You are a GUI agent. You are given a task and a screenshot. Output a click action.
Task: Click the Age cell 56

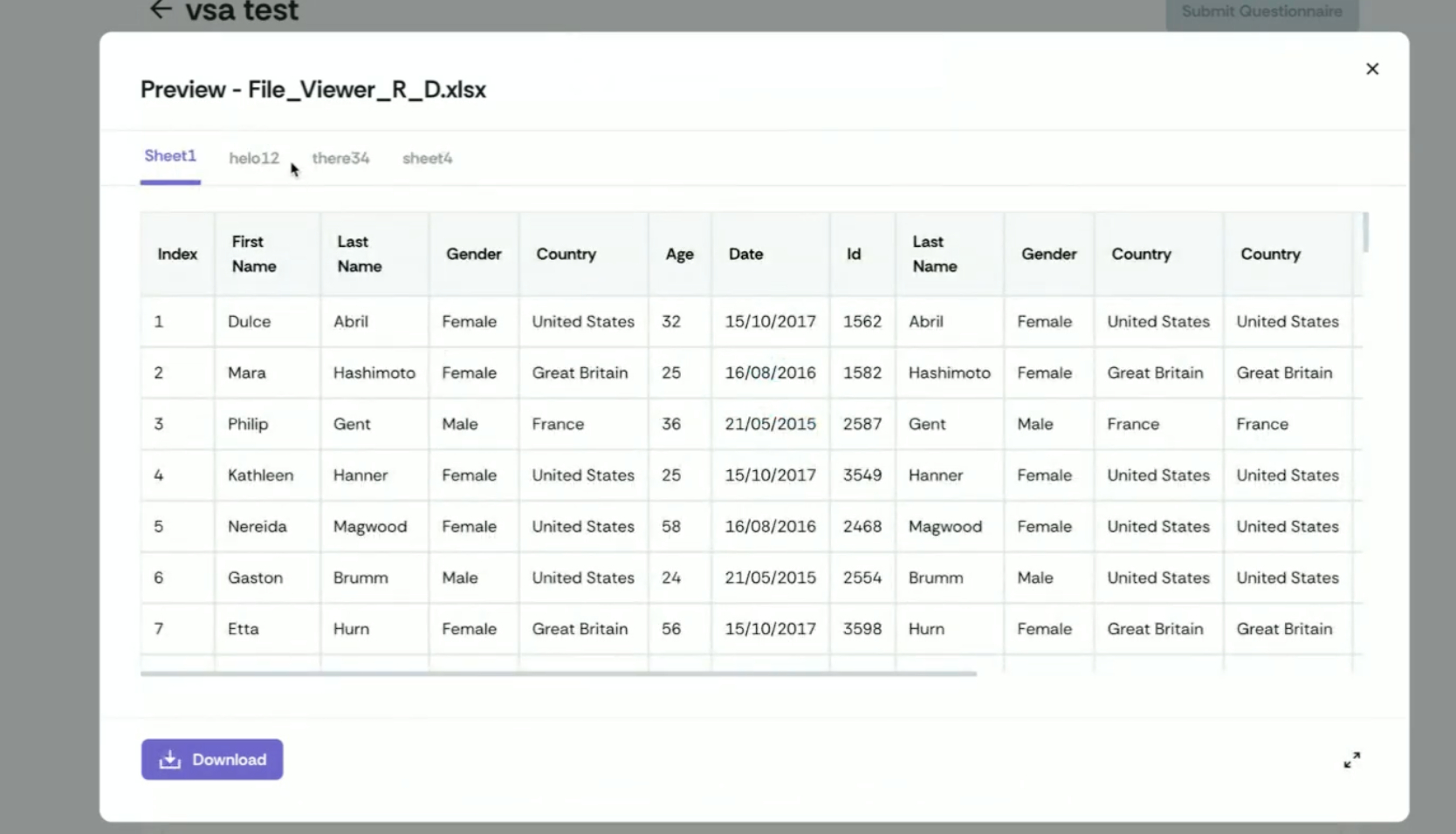[680, 629]
